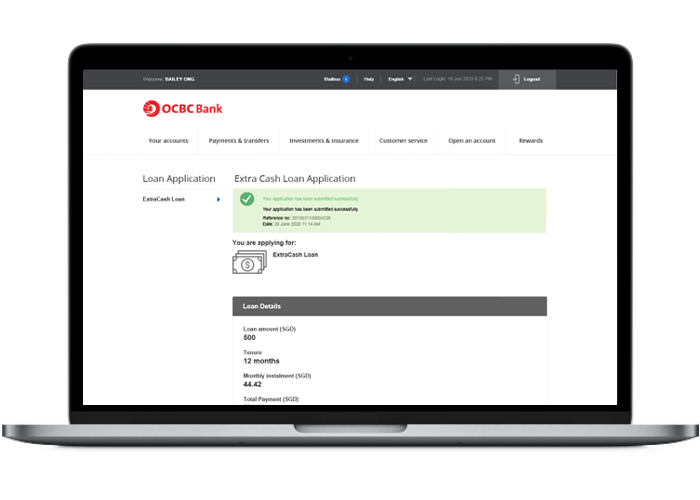700x500 pixels.
Task: Open the Rewards menu
Action: 531,141
